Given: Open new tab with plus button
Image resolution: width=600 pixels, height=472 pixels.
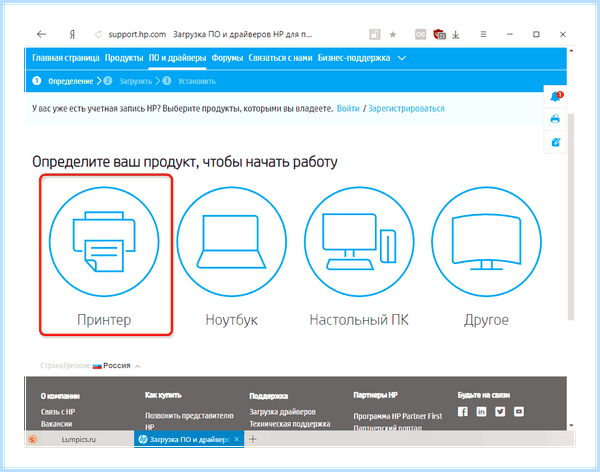Looking at the screenshot, I should [253, 439].
